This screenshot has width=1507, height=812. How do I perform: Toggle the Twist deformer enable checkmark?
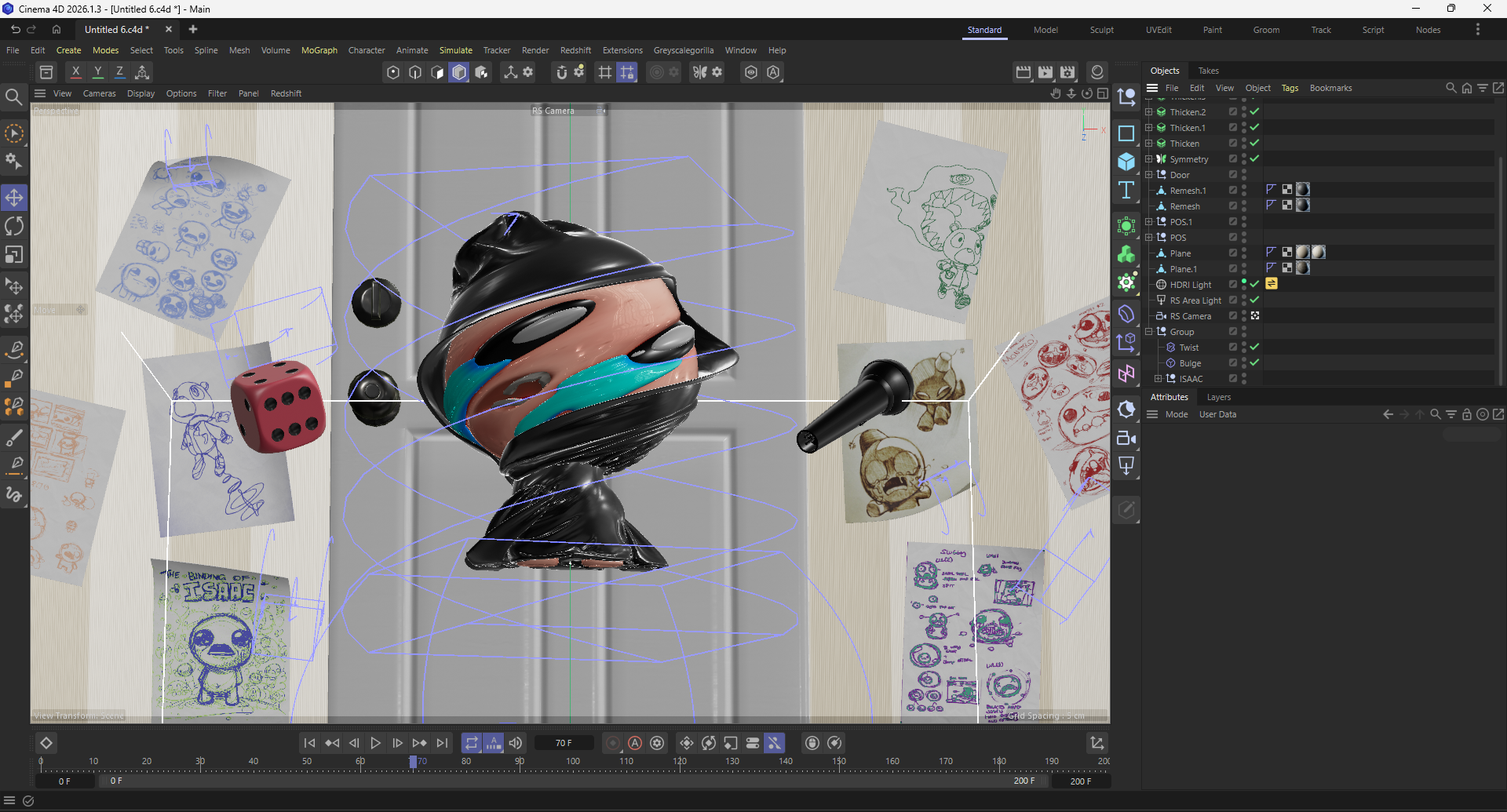pyautogui.click(x=1254, y=347)
